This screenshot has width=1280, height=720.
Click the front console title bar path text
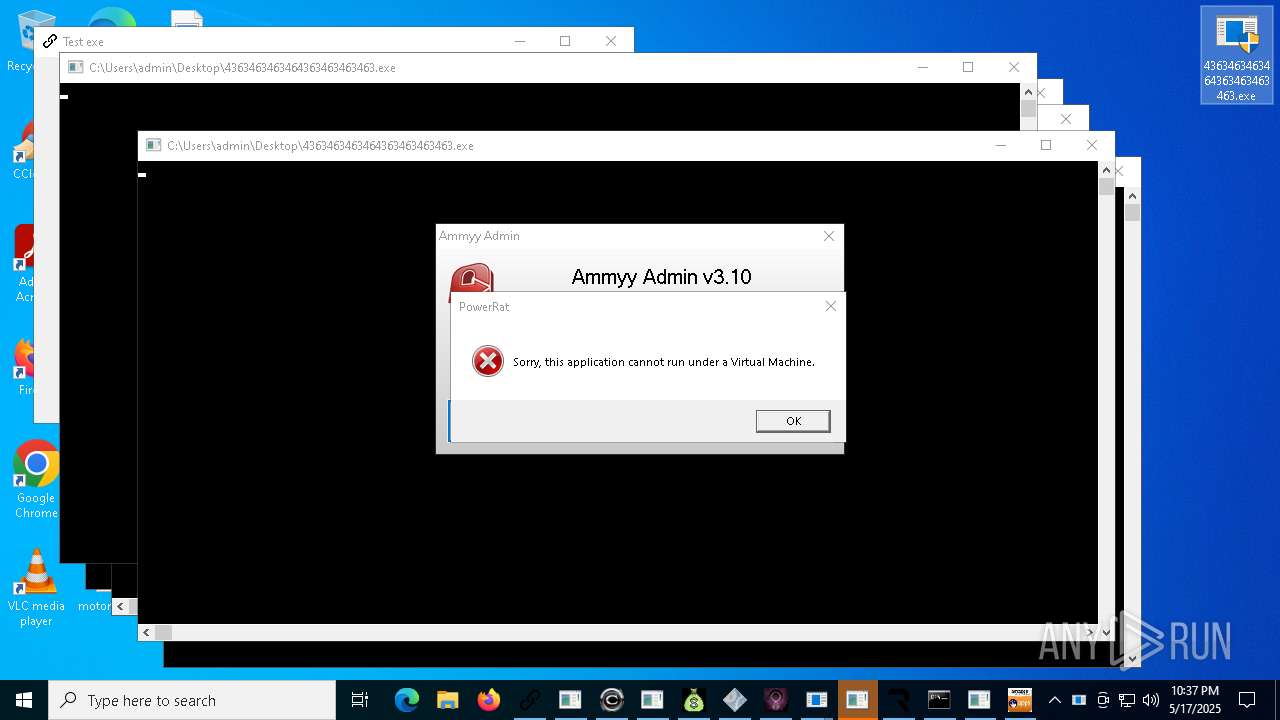[x=320, y=146]
